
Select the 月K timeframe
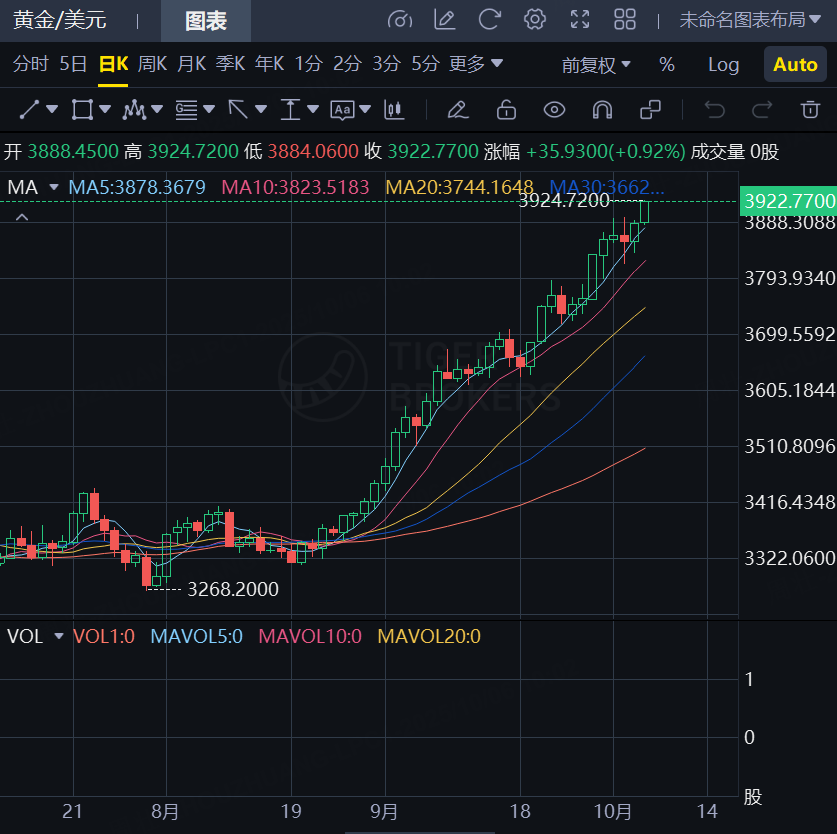tap(191, 64)
